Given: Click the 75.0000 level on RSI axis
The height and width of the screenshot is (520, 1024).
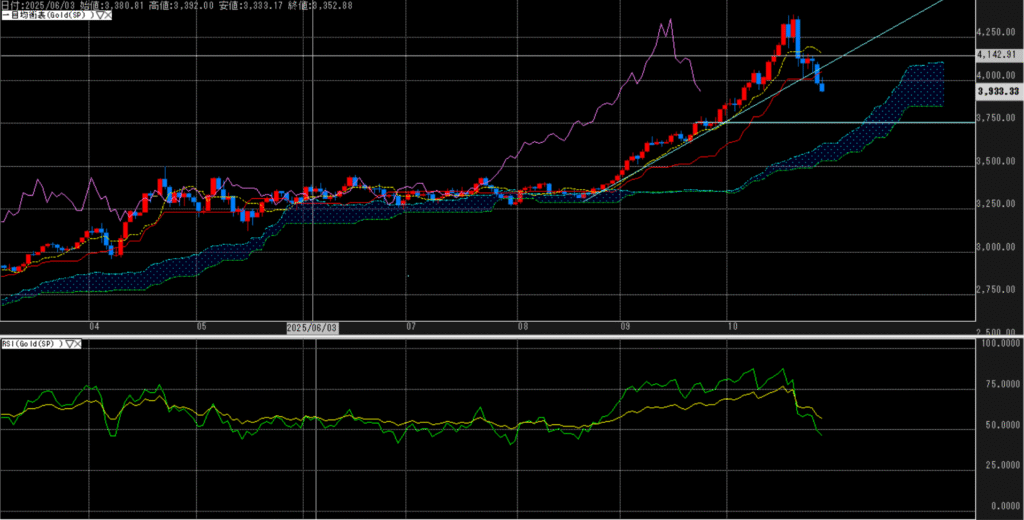Looking at the screenshot, I should 997,383.
